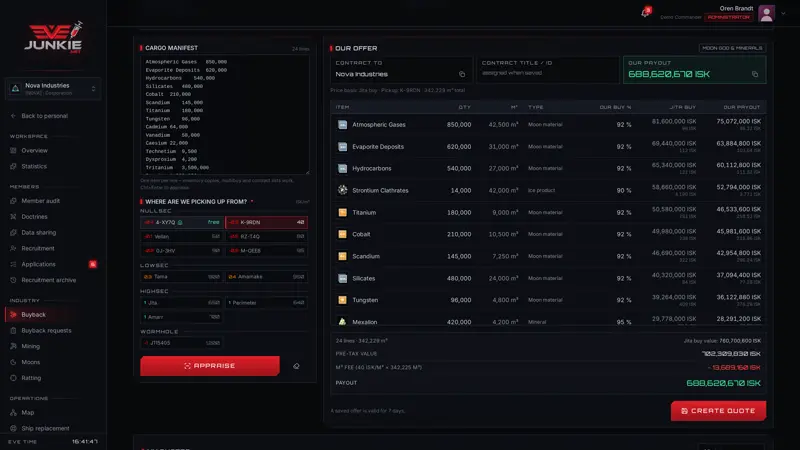The image size is (800, 450).
Task: Open the Nova Industries corporation switcher
Action: click(x=53, y=89)
